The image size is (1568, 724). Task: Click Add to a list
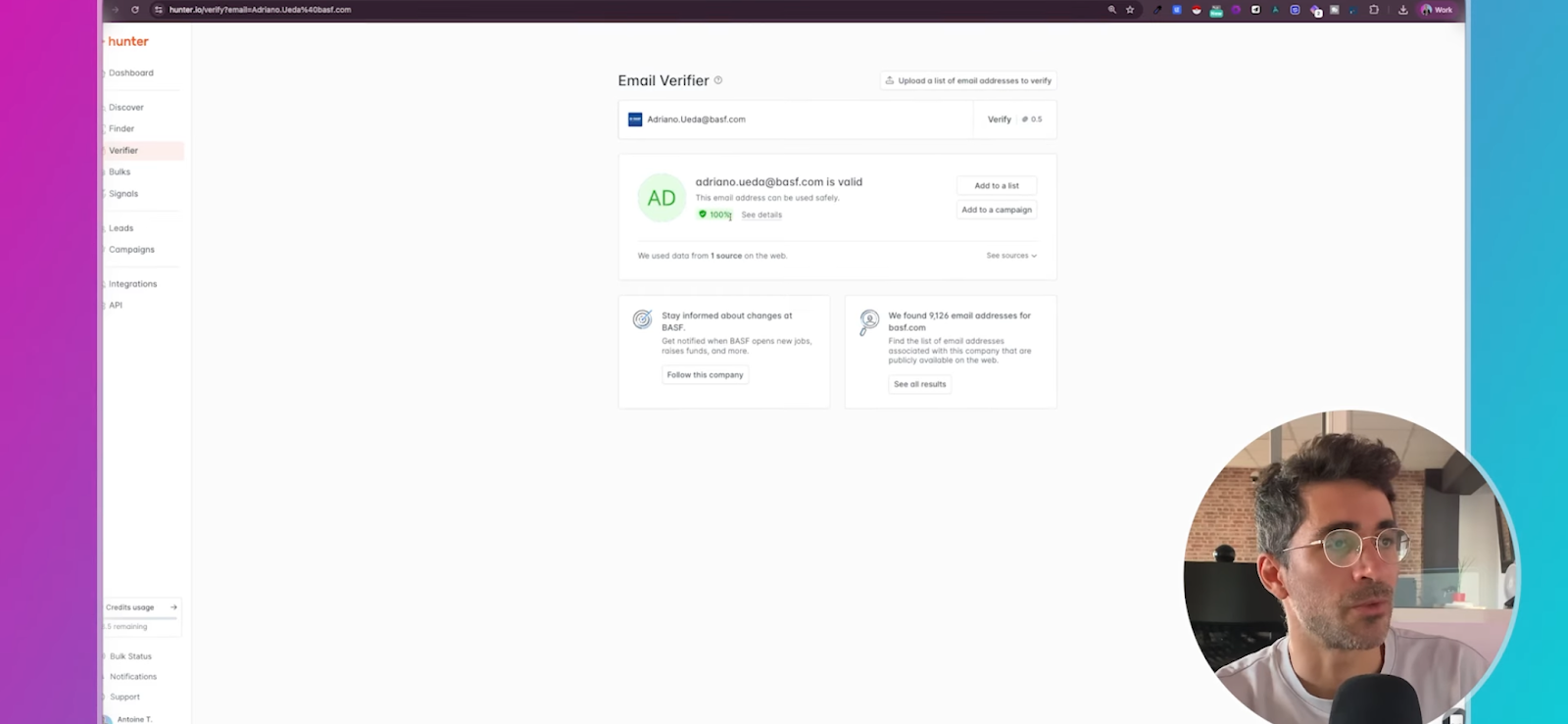click(997, 185)
